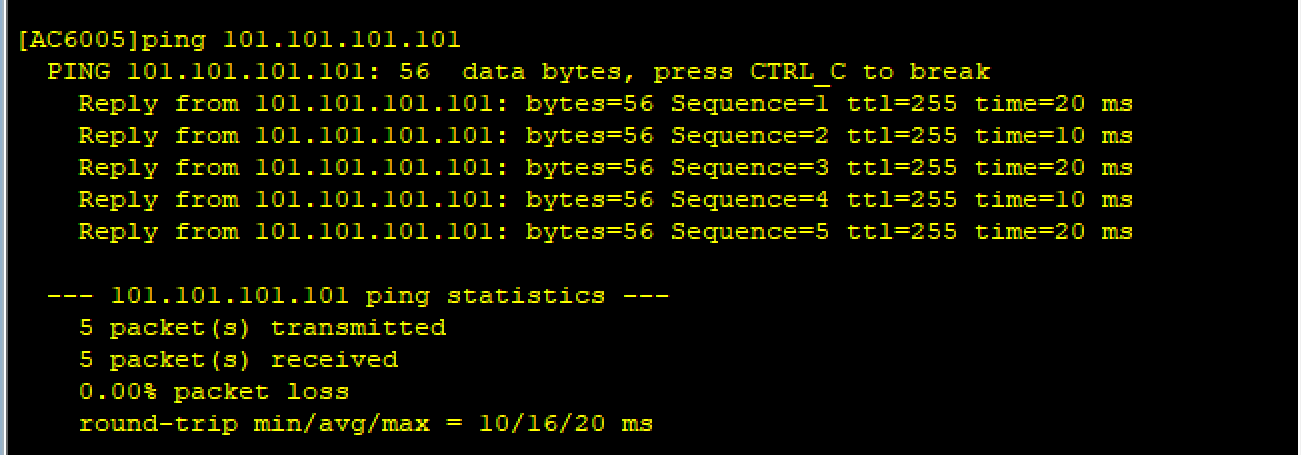Click the PING header line with 56 data bytes
Screen dimensions: 1301x455
tap(519, 73)
